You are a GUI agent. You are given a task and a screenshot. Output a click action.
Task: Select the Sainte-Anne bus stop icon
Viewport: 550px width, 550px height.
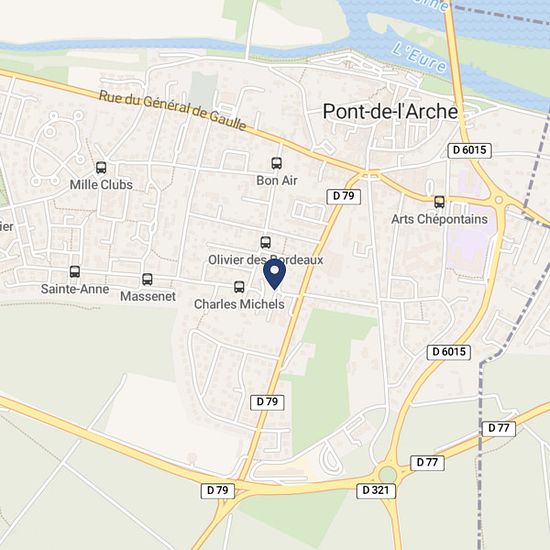[x=75, y=272]
